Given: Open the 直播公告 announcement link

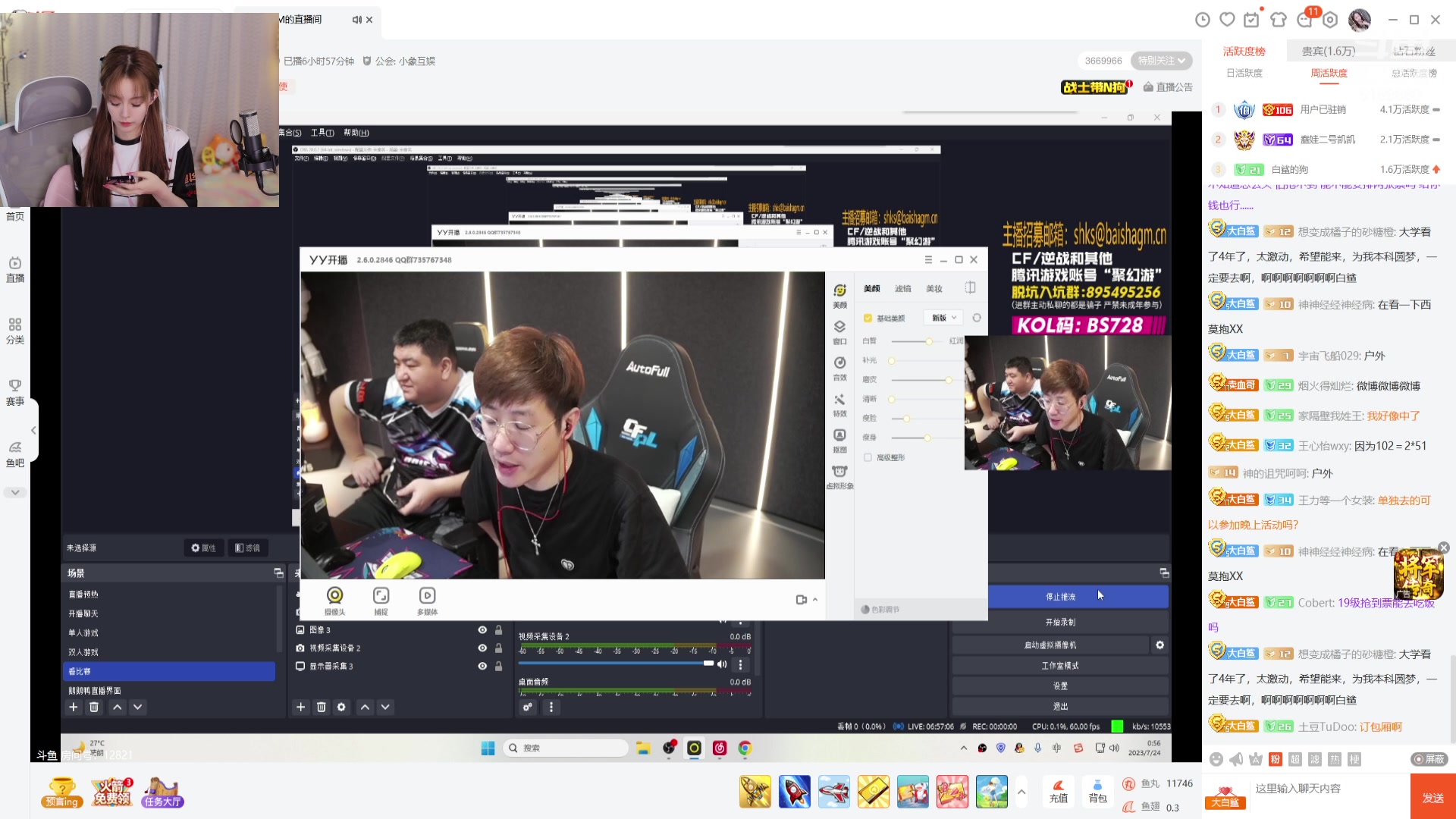Looking at the screenshot, I should pos(1168,87).
